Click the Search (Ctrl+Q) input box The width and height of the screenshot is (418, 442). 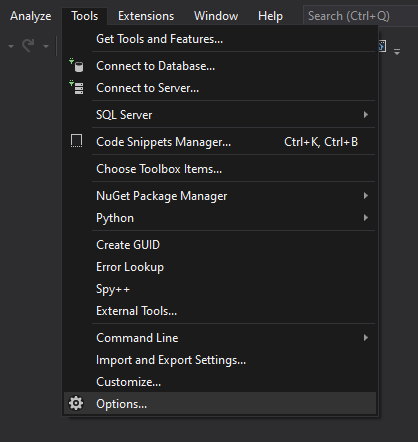[360, 16]
